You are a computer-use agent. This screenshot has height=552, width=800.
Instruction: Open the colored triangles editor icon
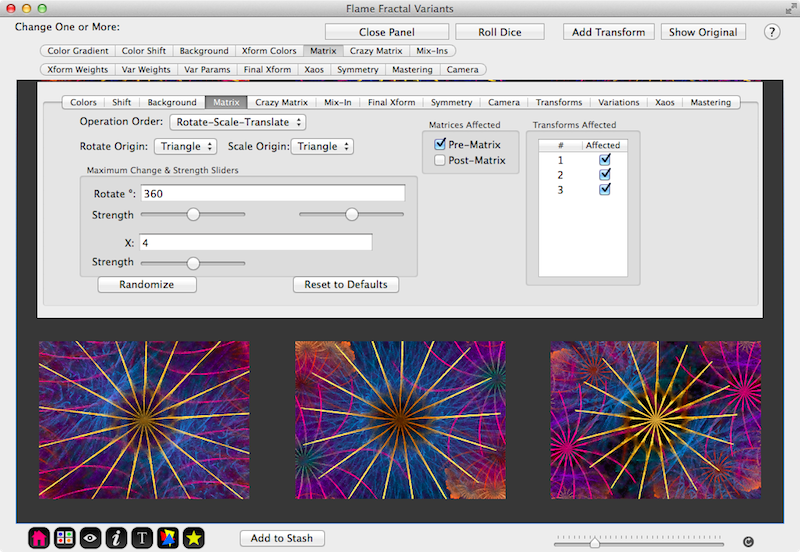(x=168, y=538)
